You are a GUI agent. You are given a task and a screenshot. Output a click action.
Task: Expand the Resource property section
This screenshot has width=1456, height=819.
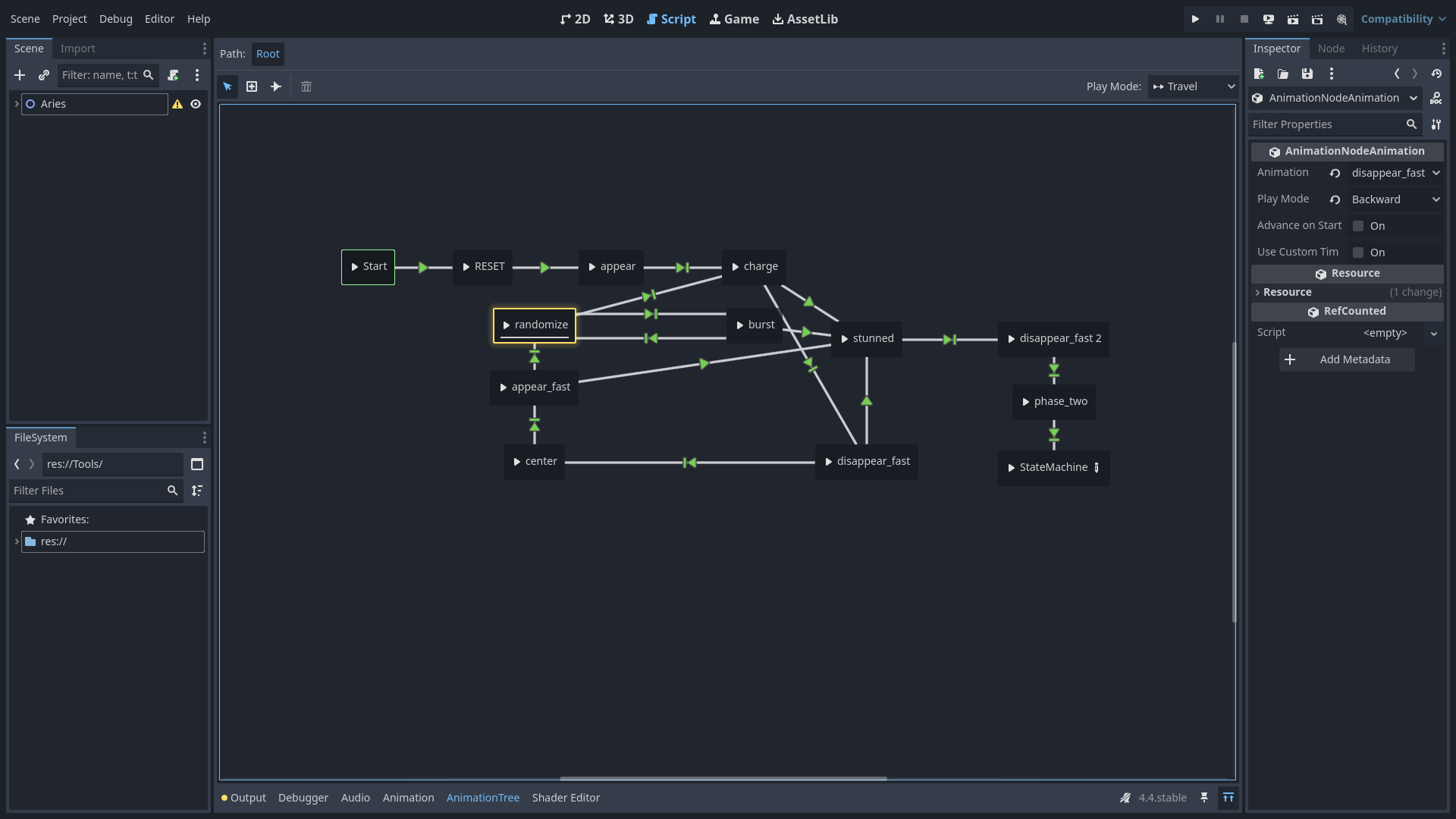point(1288,292)
